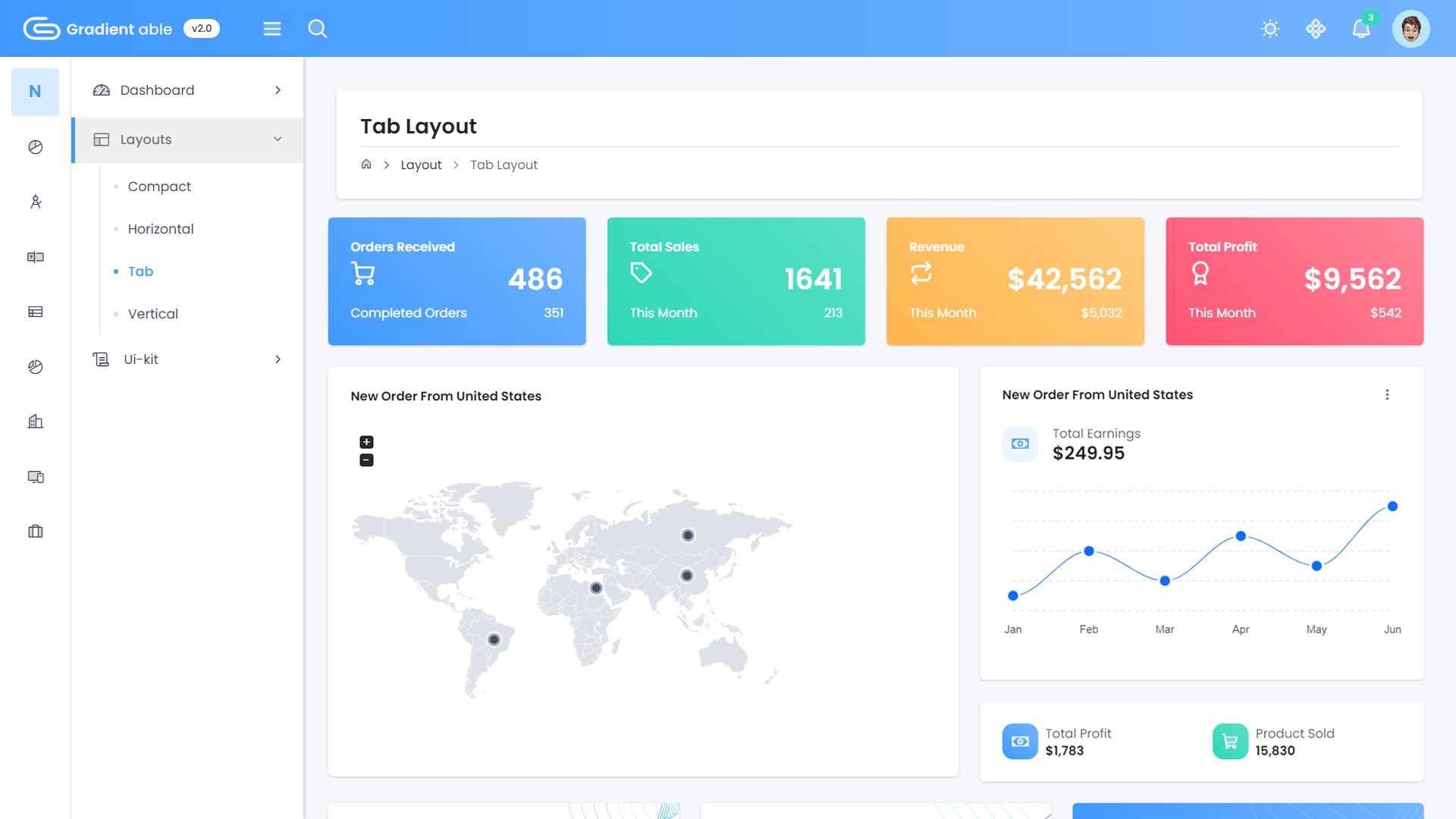Expand the Ui-kit menu item
This screenshot has height=819, width=1456.
click(187, 359)
